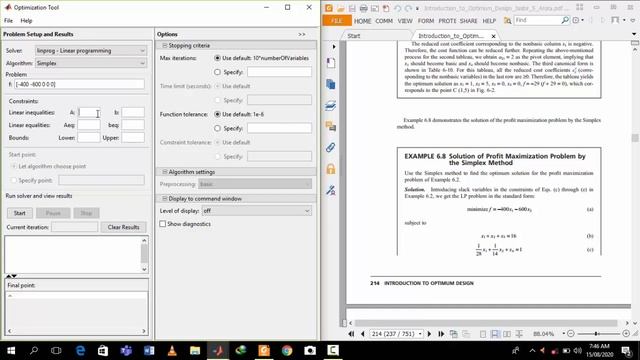
Task: Click the search magnifier in Find box
Action: [x=565, y=20]
